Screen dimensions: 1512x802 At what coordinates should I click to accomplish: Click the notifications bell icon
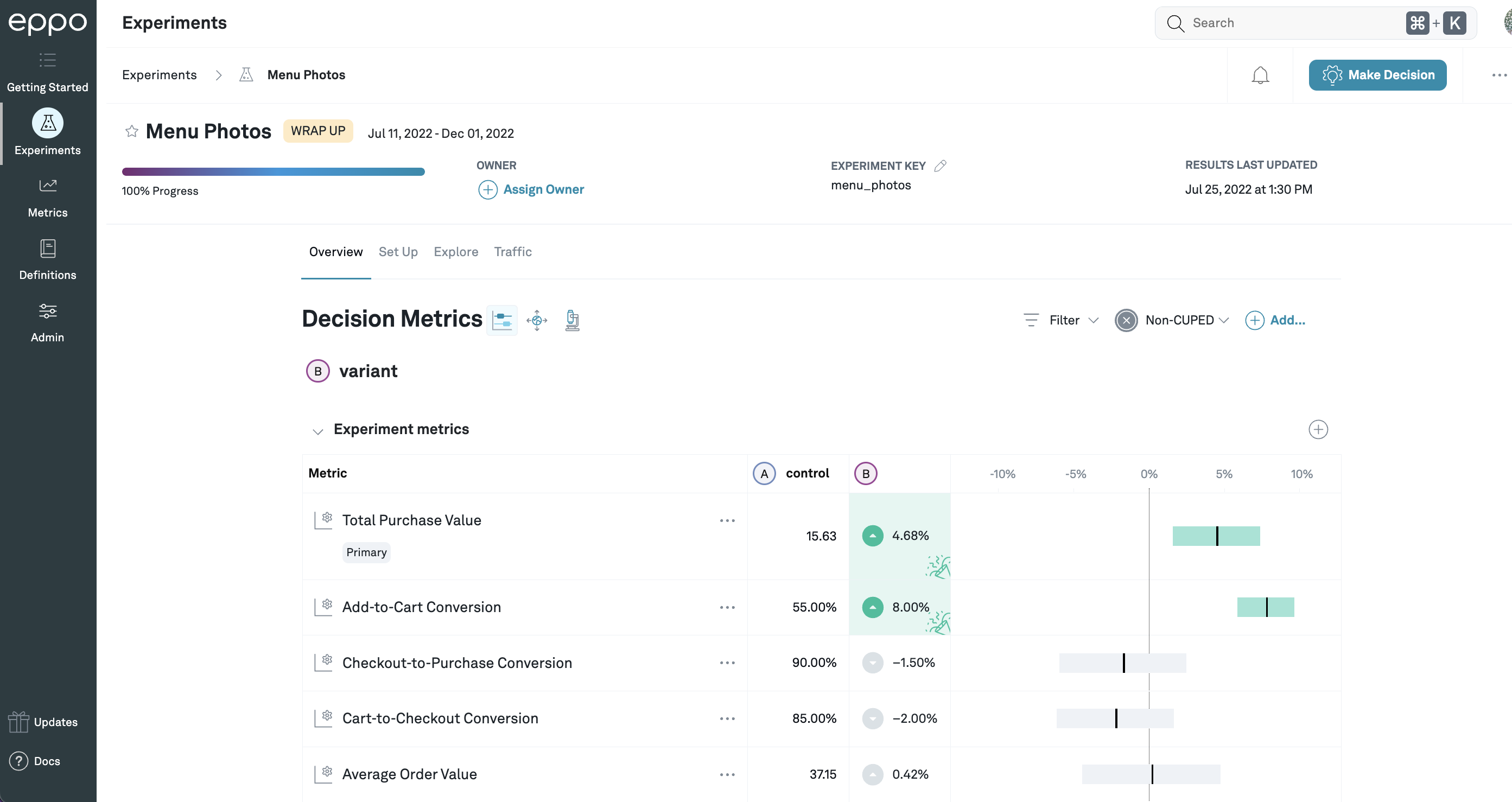click(1259, 75)
